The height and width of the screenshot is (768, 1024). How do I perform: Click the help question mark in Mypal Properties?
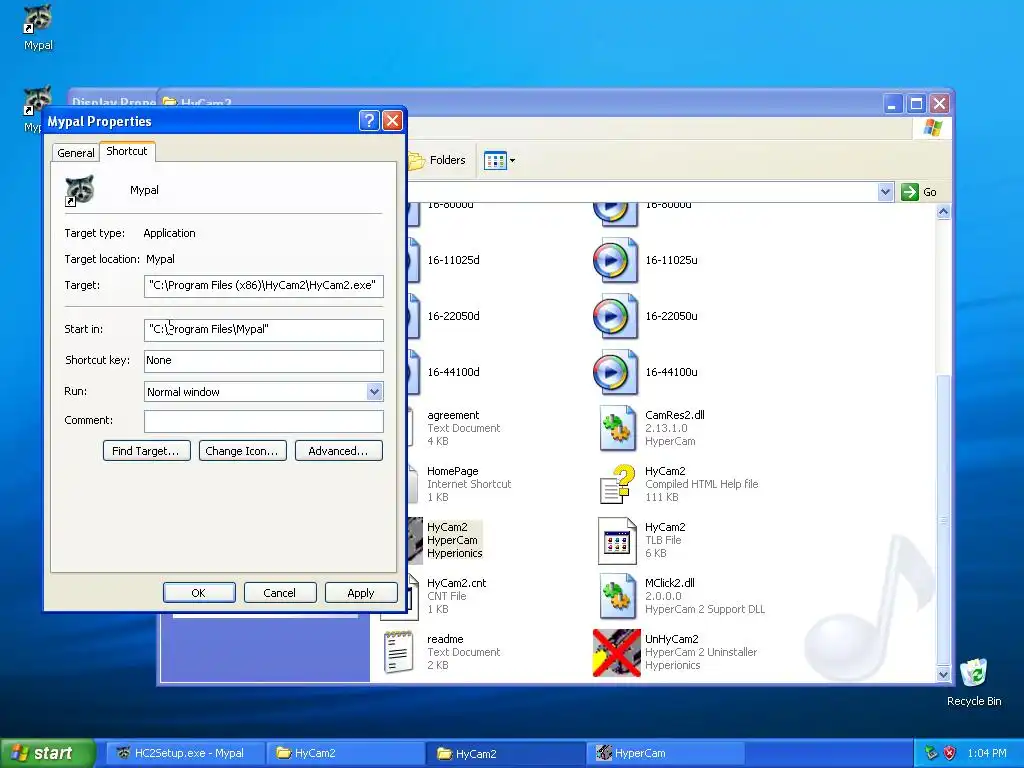[369, 120]
